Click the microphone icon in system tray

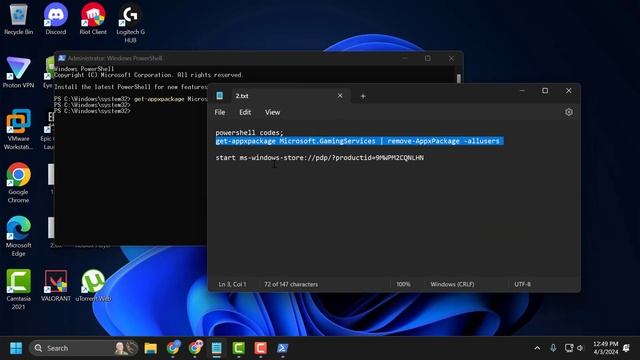point(553,348)
